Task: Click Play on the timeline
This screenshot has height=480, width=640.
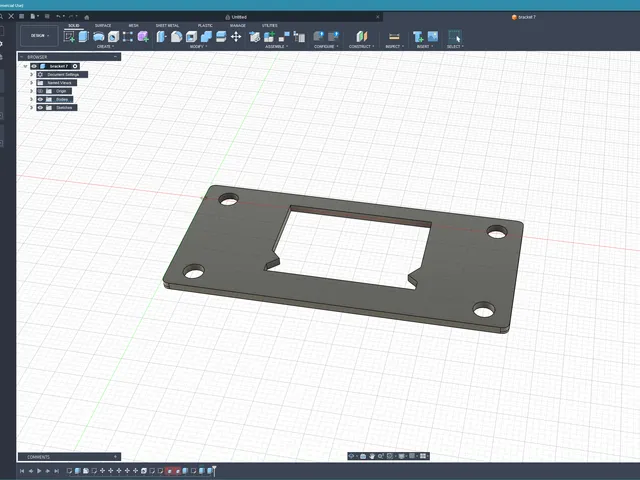Action: [x=39, y=471]
